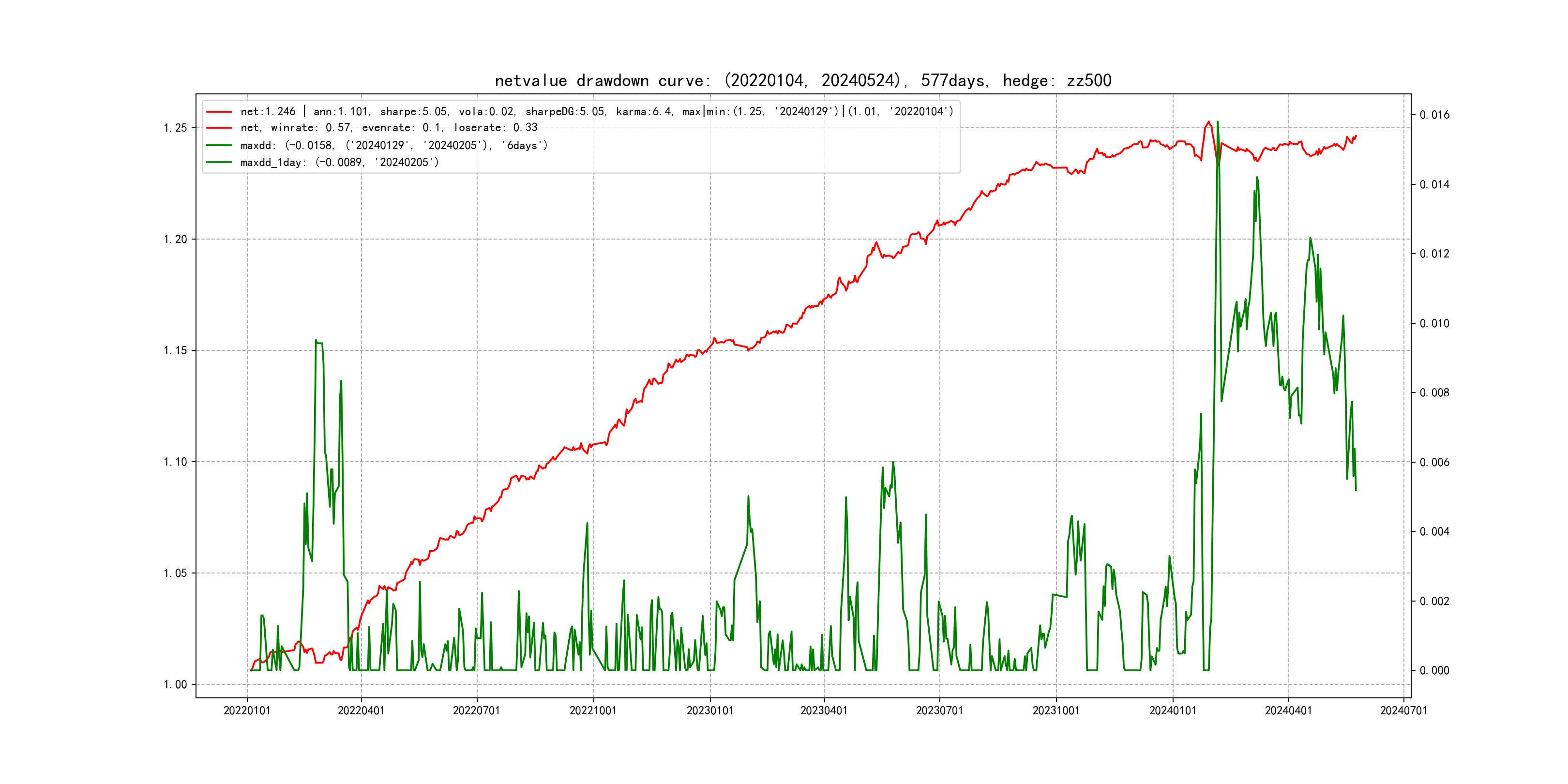Click the 1.00 left axis tick label

coord(175,684)
